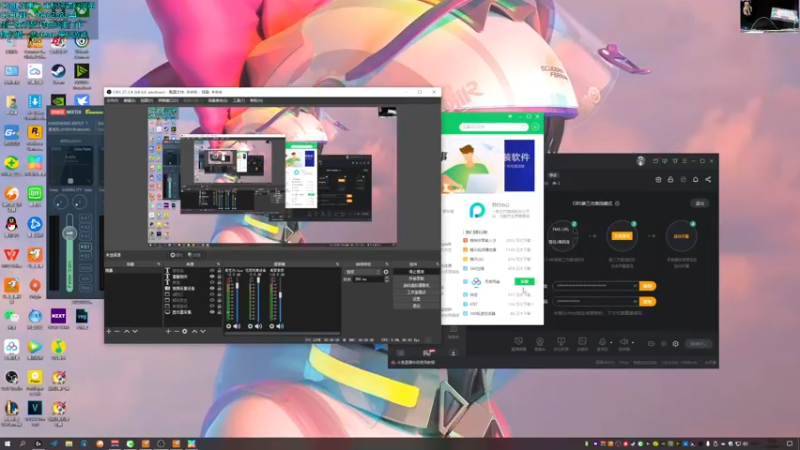The width and height of the screenshot is (800, 450).
Task: Open the NVIDIA desktop icon
Action: (x=58, y=100)
